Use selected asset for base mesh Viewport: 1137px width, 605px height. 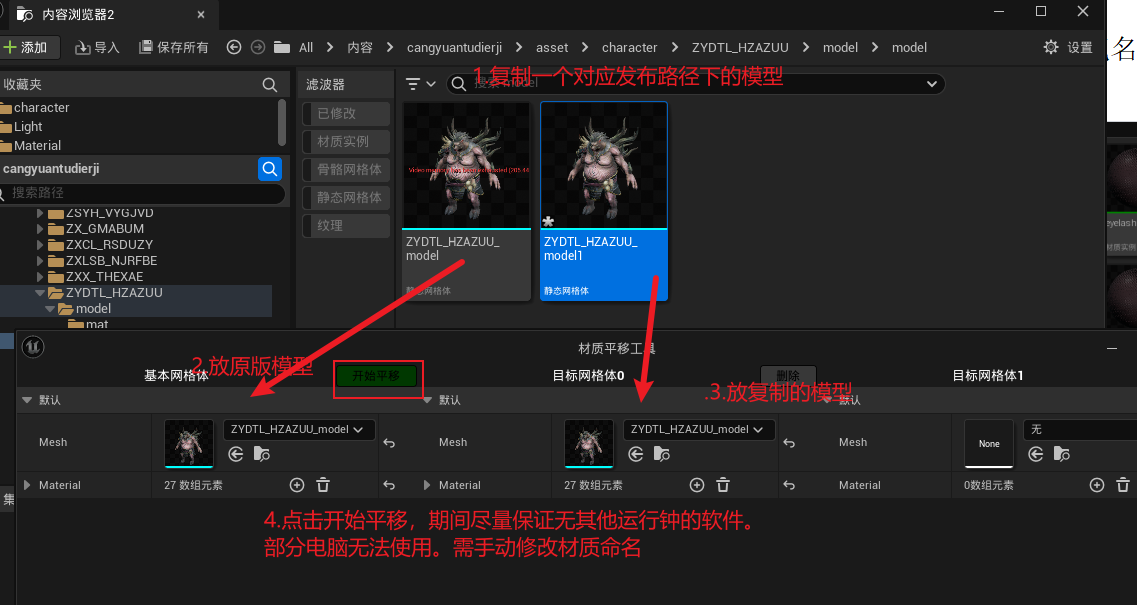point(236,454)
